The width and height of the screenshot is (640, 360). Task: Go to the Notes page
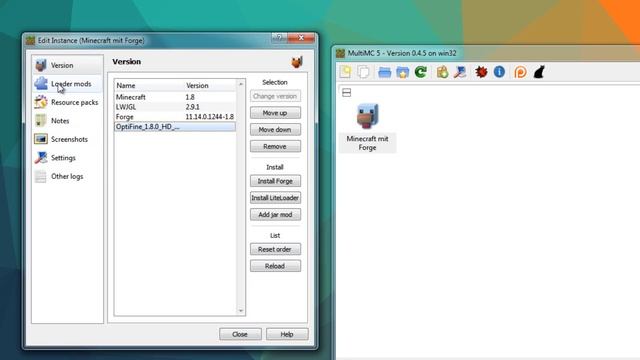coord(68,121)
